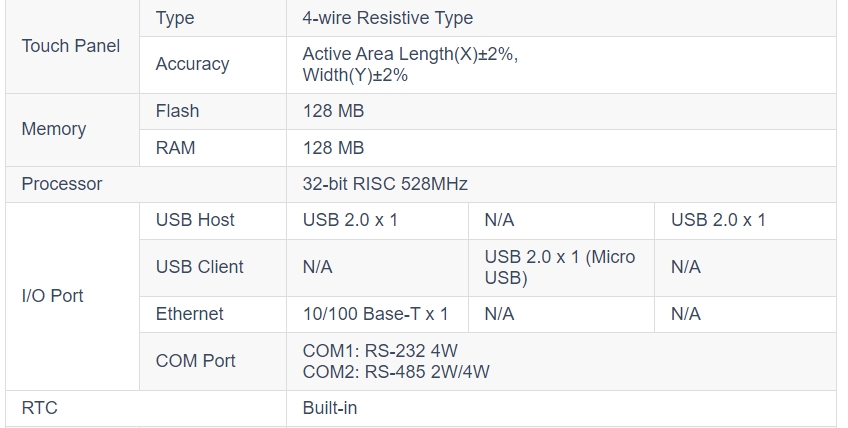Click the RTC row label
The width and height of the screenshot is (848, 428).
click(39, 408)
